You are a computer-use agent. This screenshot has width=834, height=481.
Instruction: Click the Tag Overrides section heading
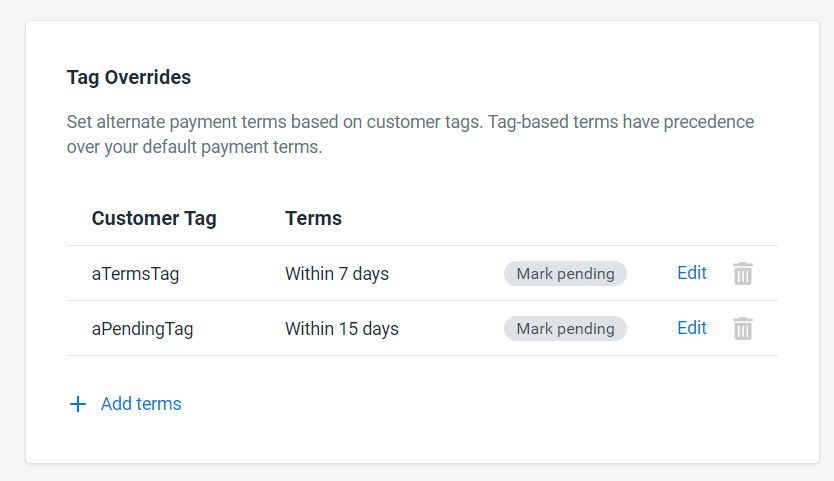[129, 77]
